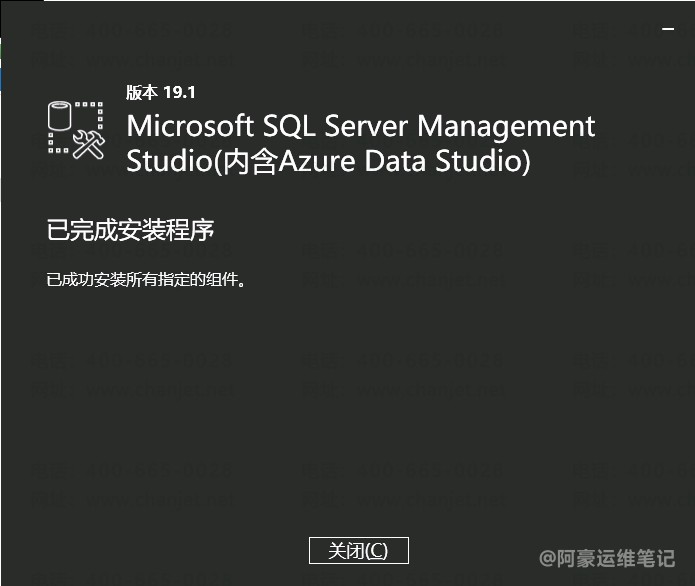Click the 版本 characters above the title
The height and width of the screenshot is (586, 695).
coord(141,92)
